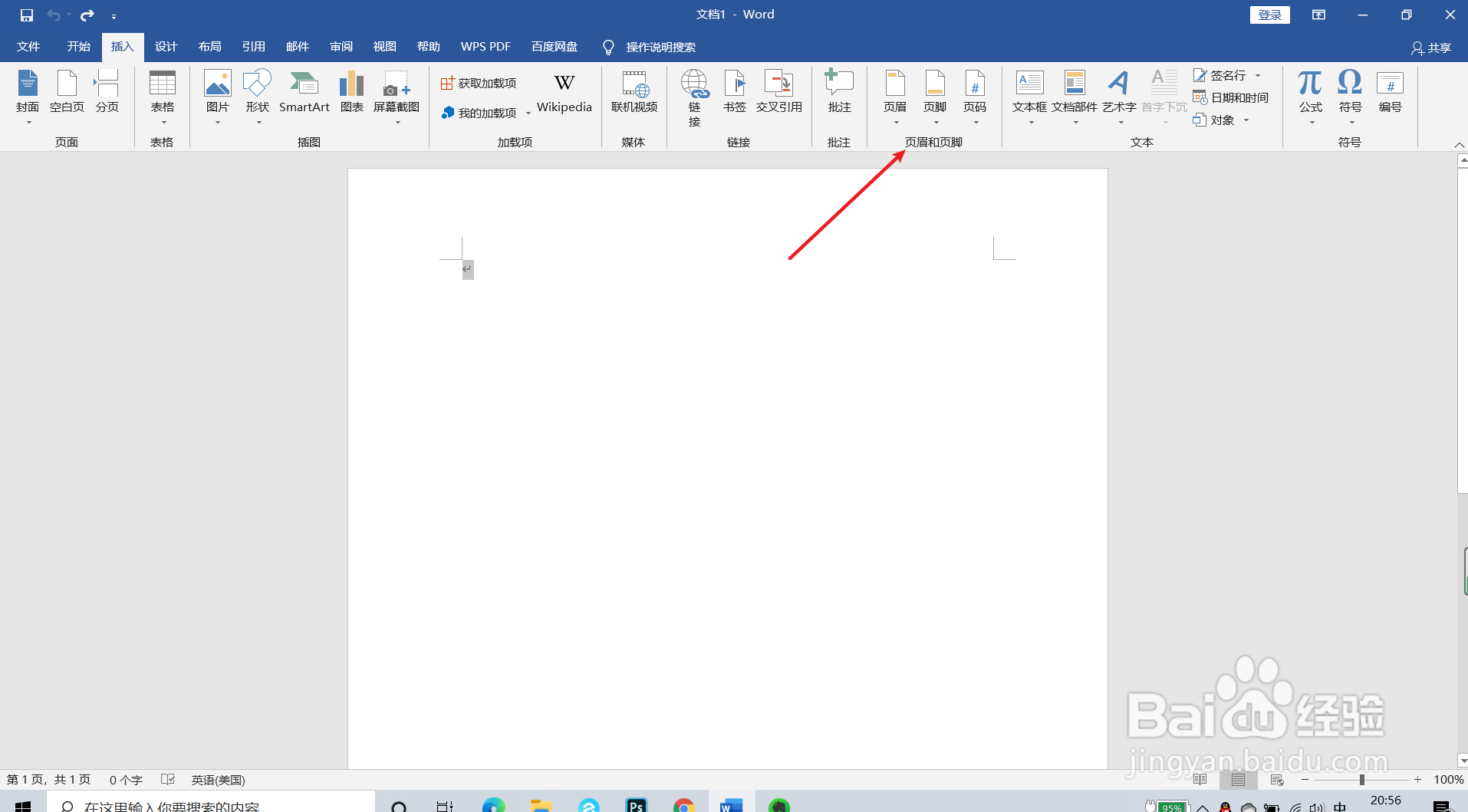
Task: Insert a chart (图表)
Action: pyautogui.click(x=352, y=92)
